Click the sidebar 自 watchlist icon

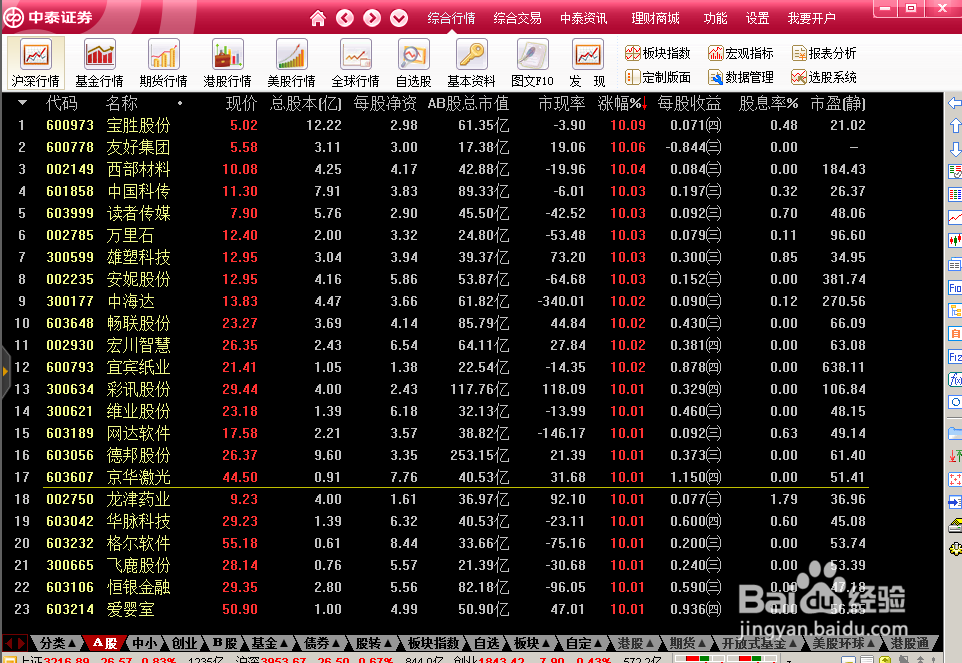pyautogui.click(x=955, y=334)
